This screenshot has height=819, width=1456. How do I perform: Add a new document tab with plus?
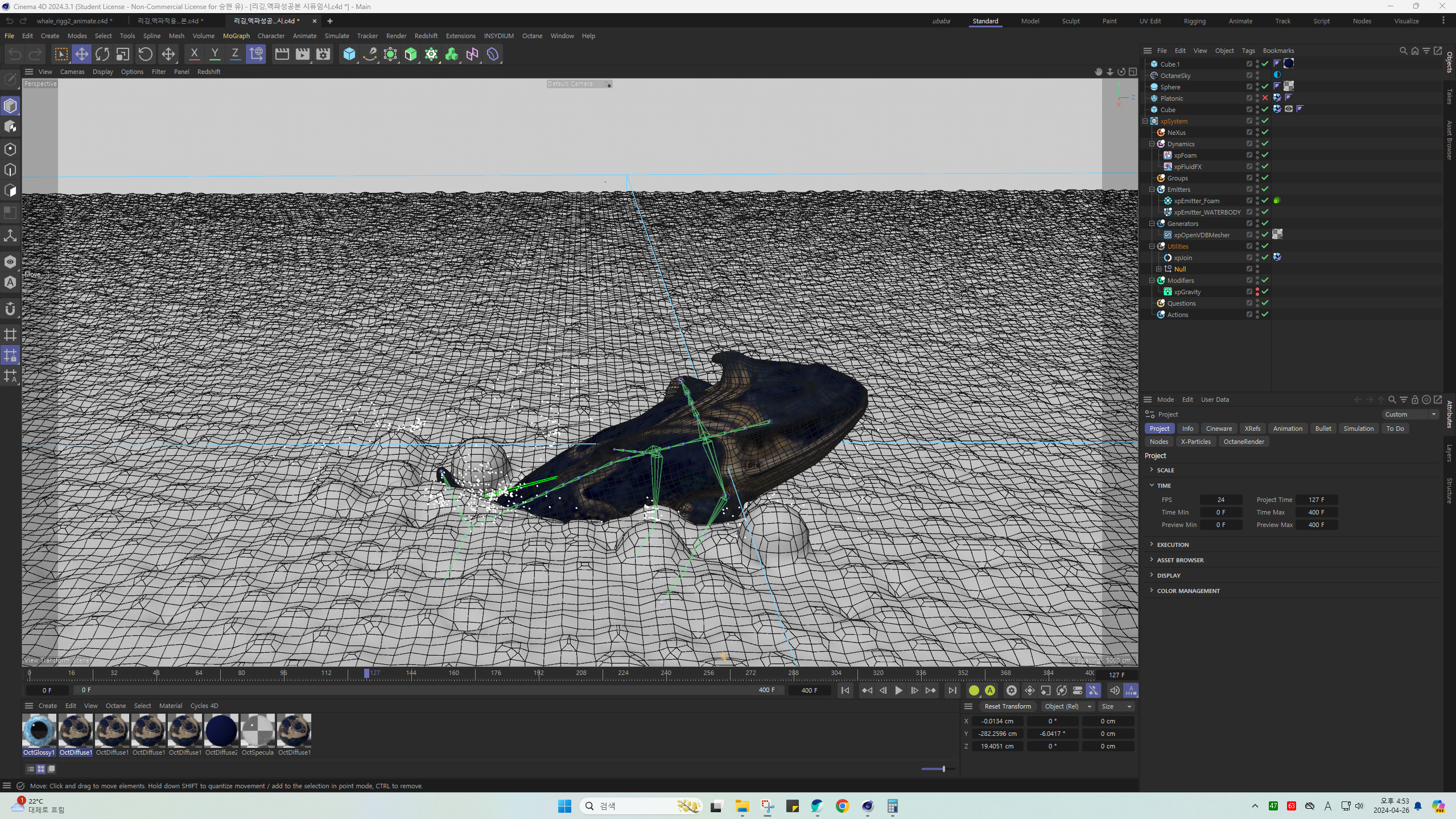tap(330, 21)
